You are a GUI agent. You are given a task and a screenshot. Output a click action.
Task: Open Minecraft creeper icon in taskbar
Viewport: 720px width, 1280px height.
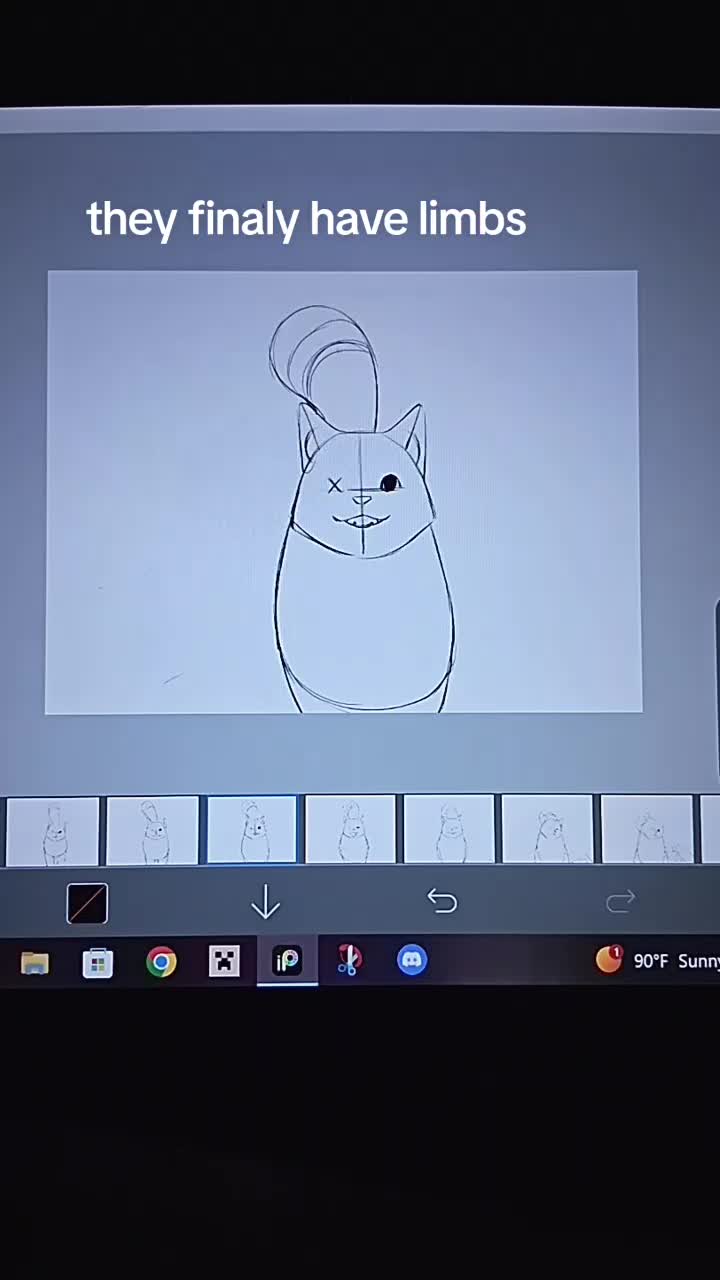pos(224,962)
